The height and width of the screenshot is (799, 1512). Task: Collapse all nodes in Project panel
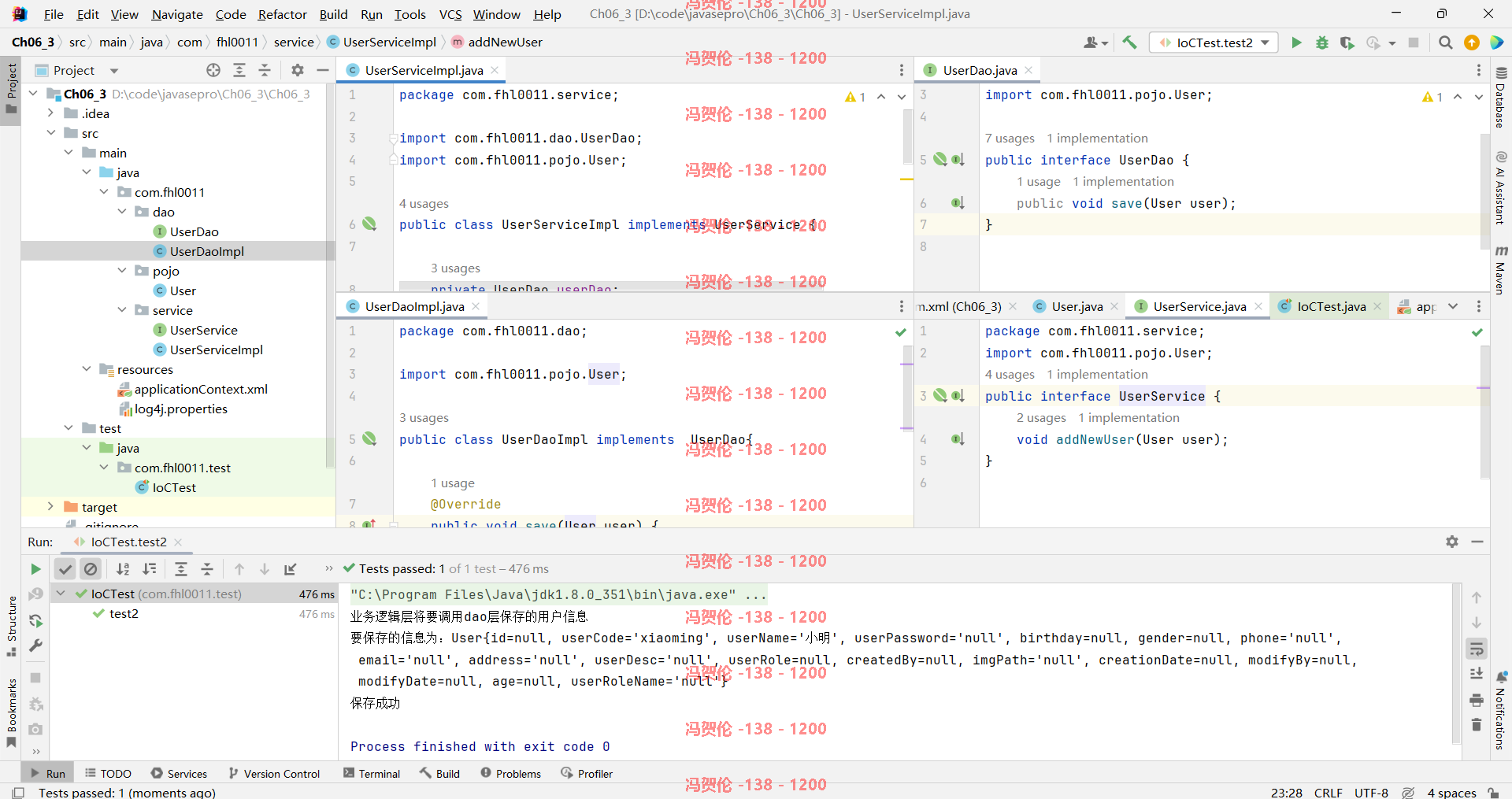(265, 70)
